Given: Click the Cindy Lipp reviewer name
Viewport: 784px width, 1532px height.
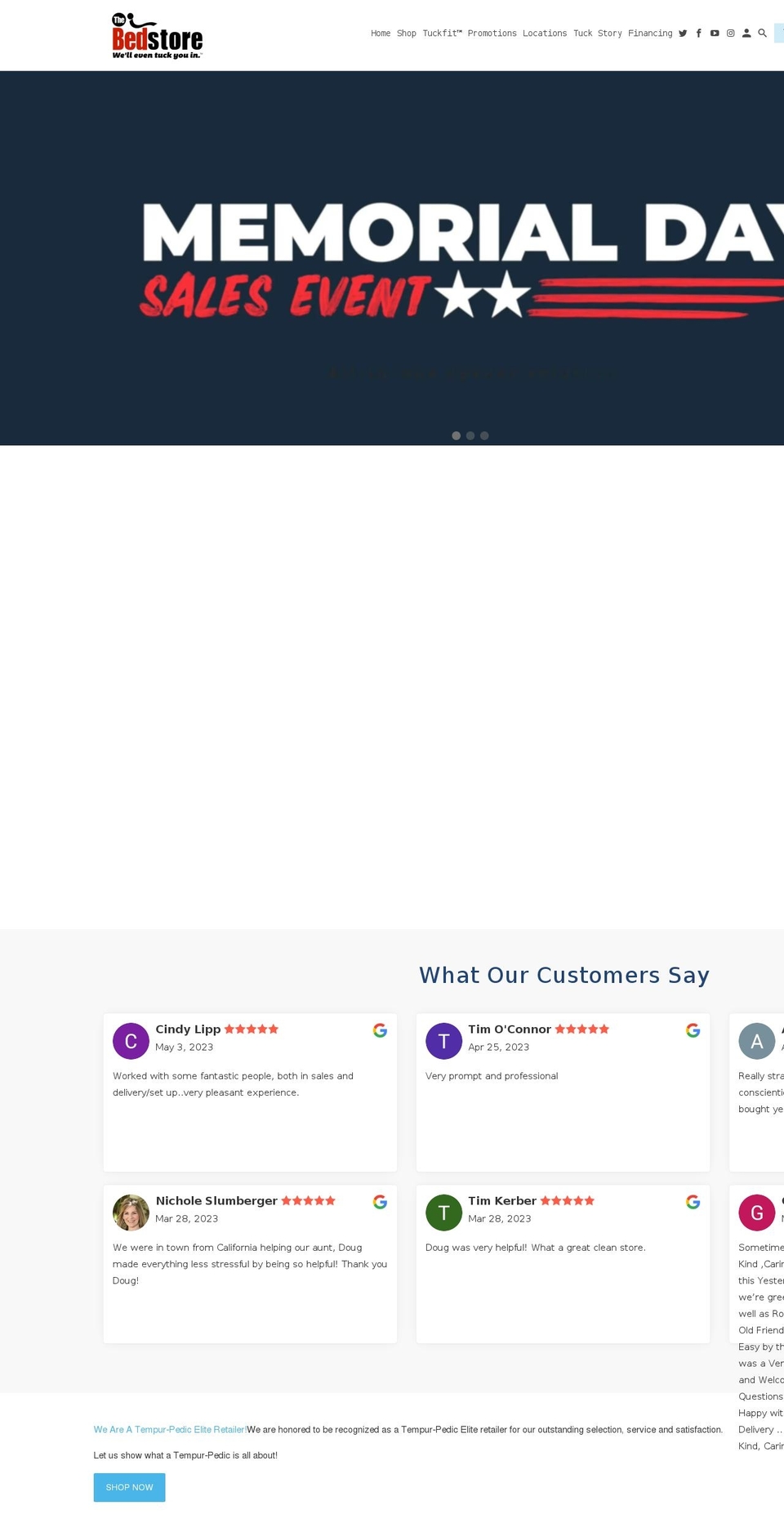Looking at the screenshot, I should pyautogui.click(x=188, y=1030).
